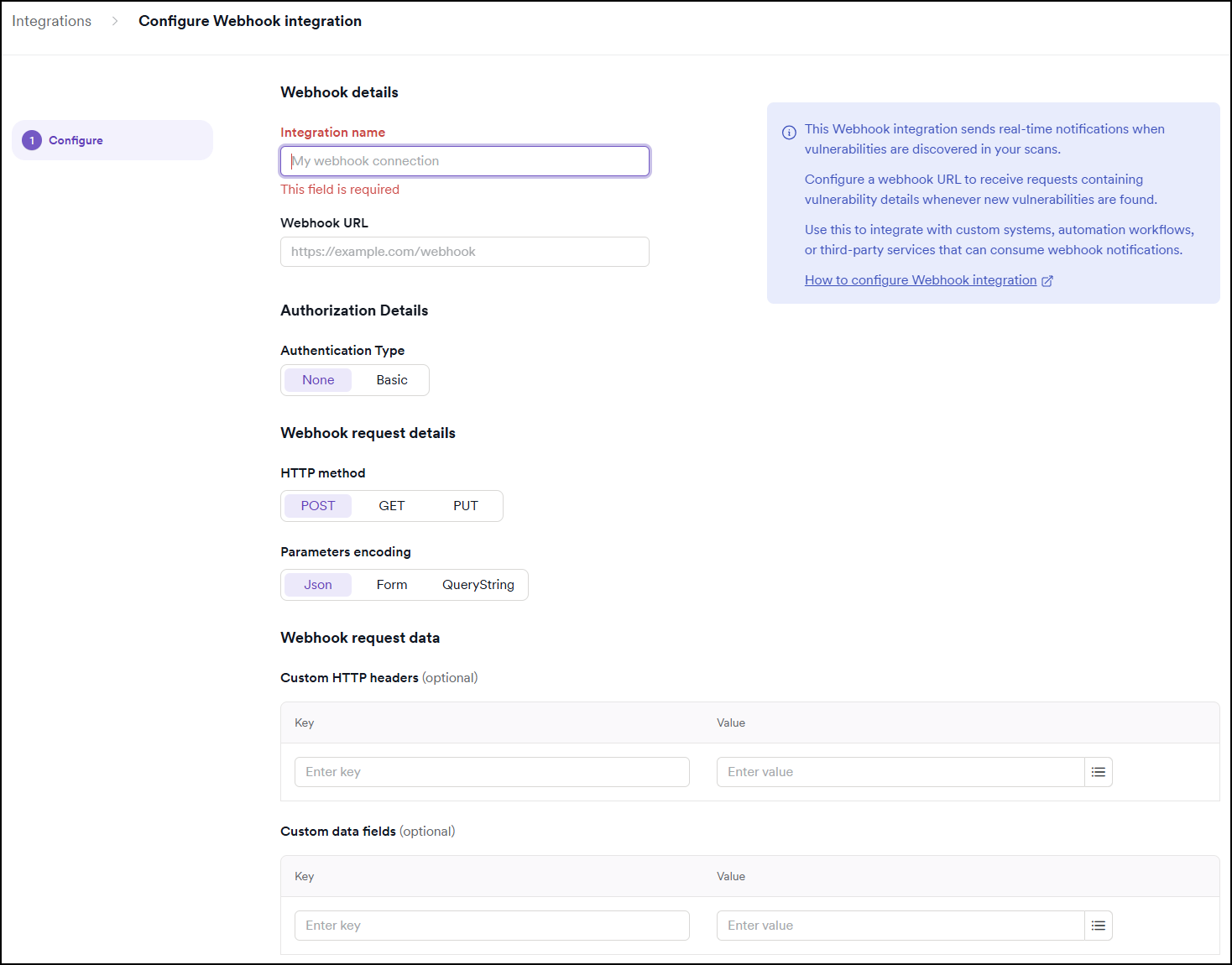Switch HTTP method to GET
This screenshot has width=1232, height=965.
click(391, 505)
